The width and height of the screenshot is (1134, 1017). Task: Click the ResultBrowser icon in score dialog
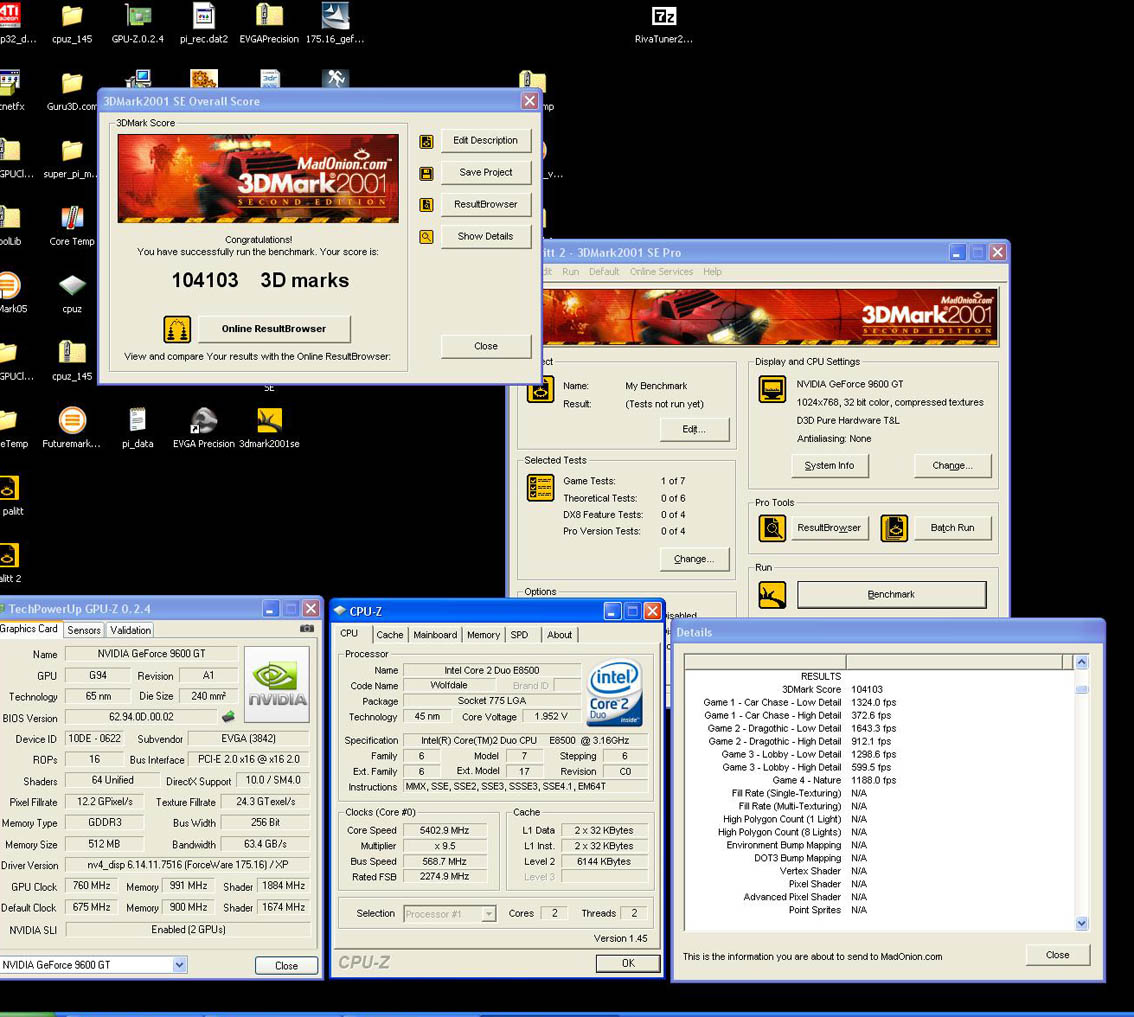(x=427, y=205)
